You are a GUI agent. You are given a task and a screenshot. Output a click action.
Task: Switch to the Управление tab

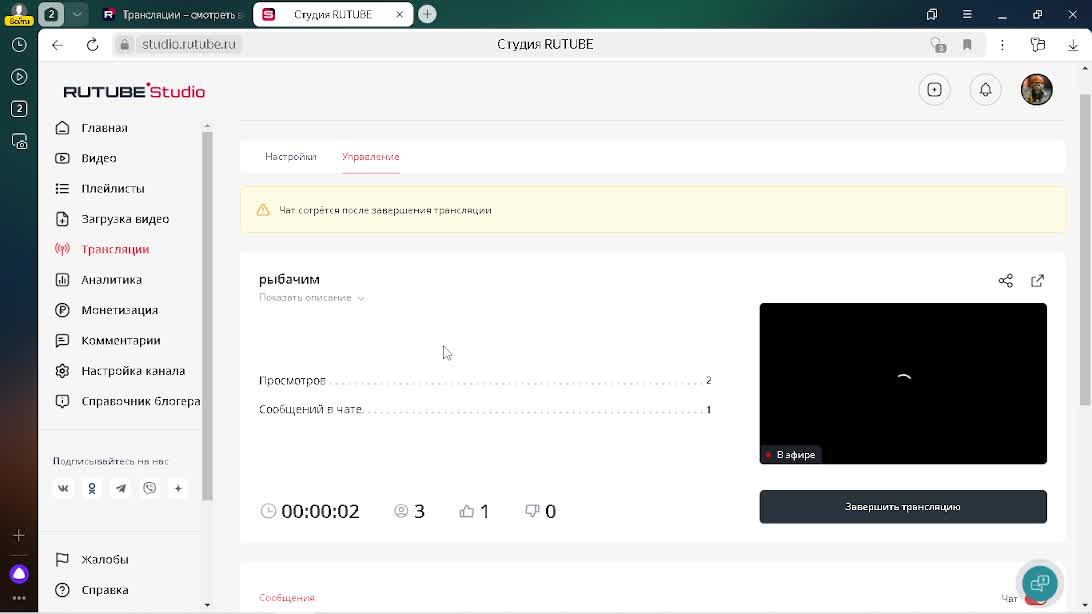[370, 157]
